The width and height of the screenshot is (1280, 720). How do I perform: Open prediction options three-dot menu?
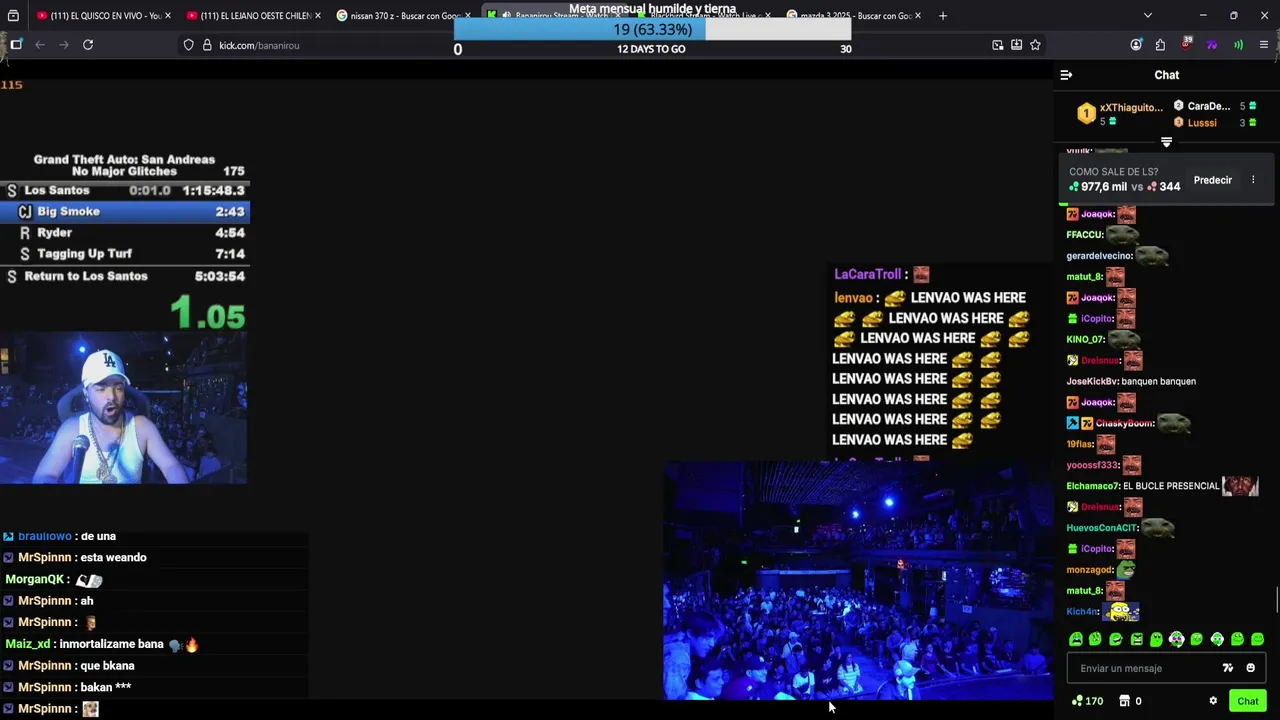[1253, 180]
